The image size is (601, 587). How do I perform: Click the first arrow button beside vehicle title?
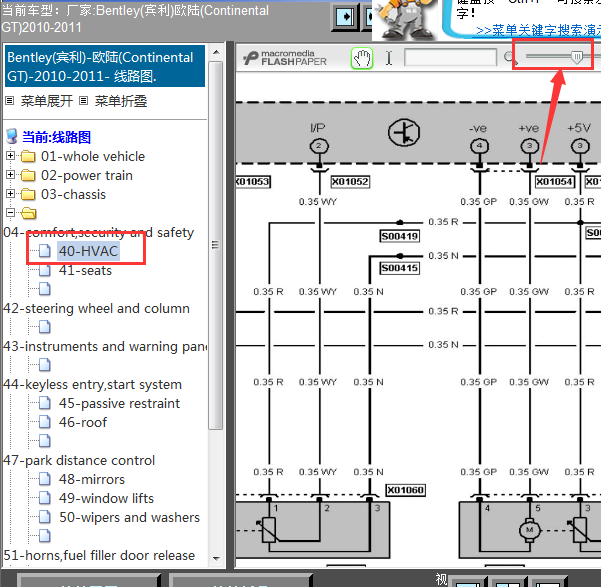(x=345, y=17)
